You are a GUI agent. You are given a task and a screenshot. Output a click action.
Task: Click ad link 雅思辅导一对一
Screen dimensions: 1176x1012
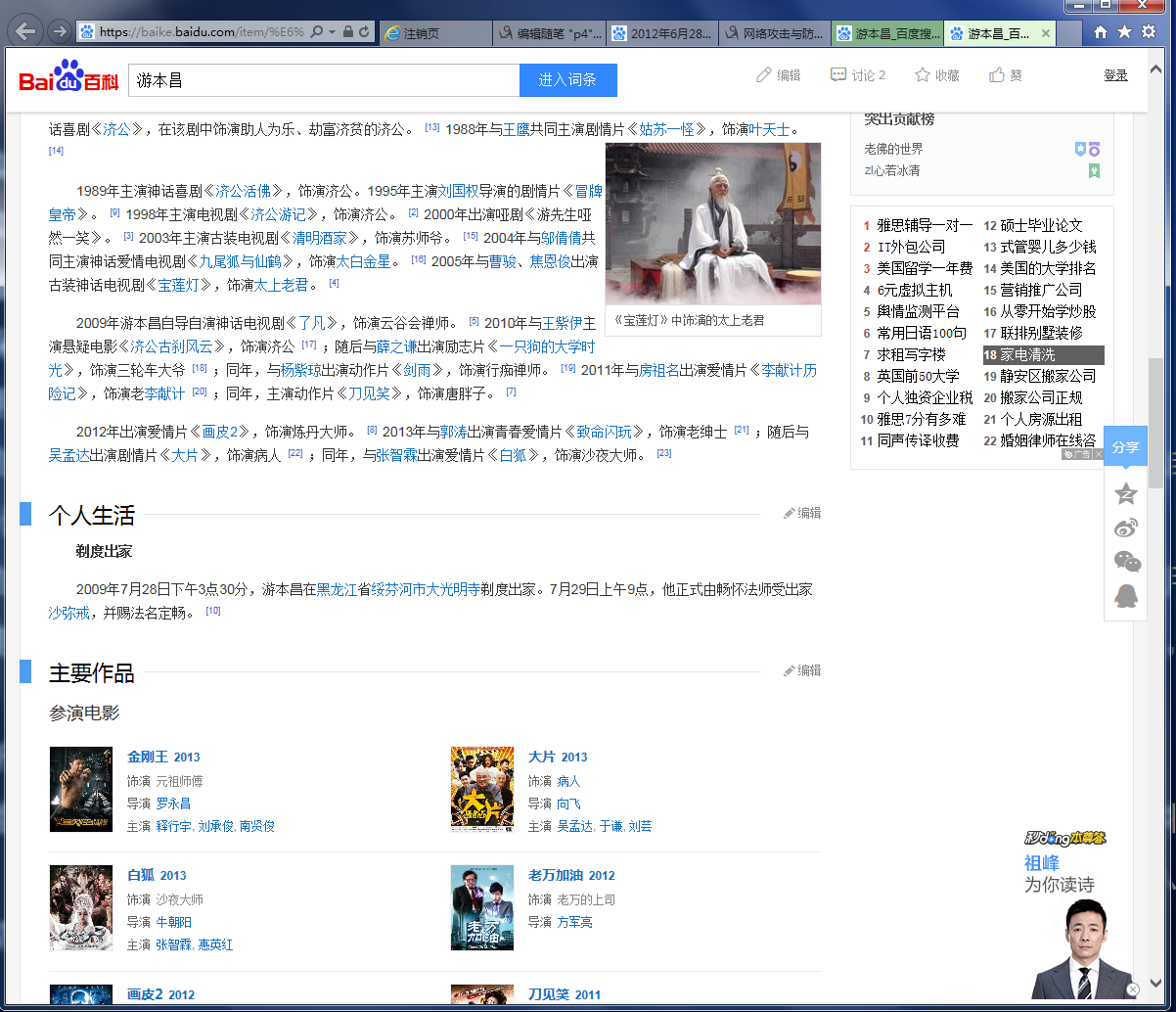925,225
